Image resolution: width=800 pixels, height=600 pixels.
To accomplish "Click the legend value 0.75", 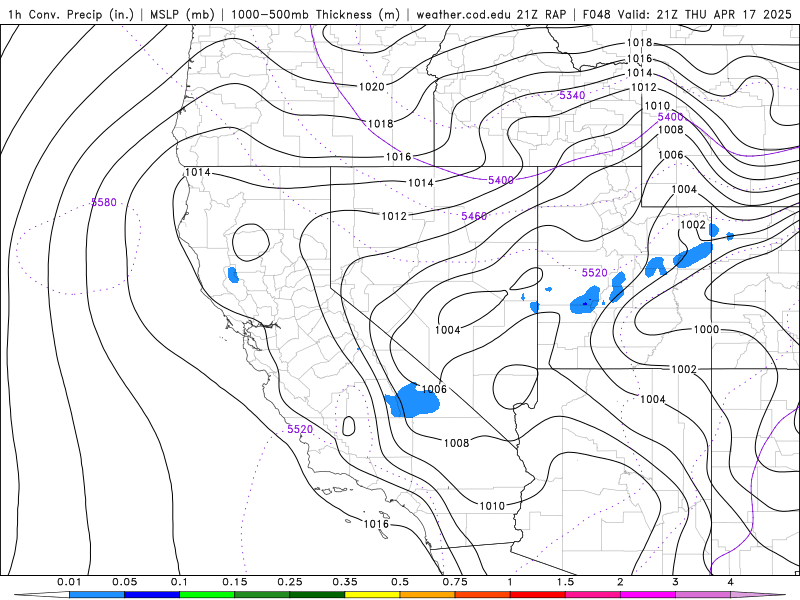I will 455,582.
